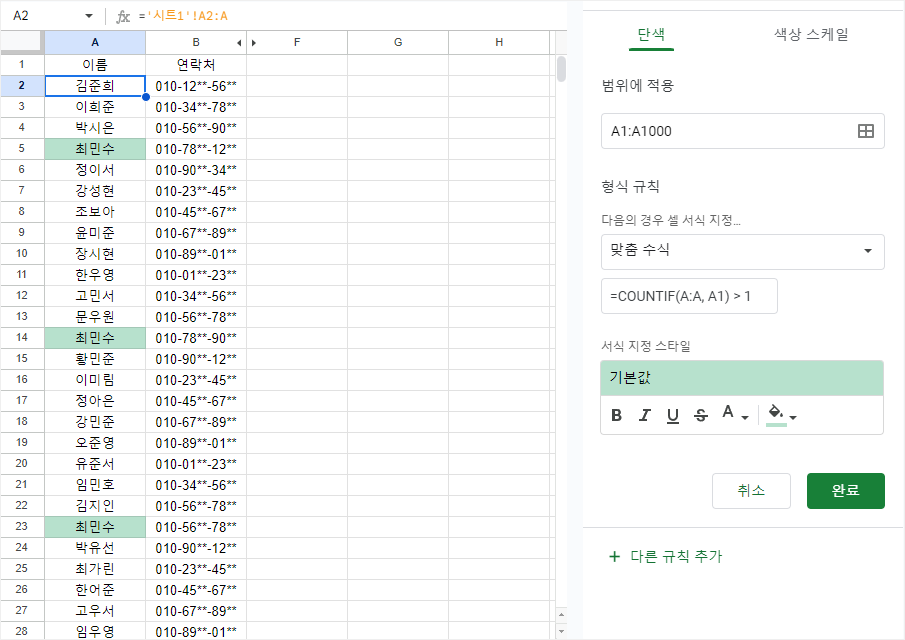Click the 완료 button
This screenshot has width=905, height=640.
click(845, 491)
